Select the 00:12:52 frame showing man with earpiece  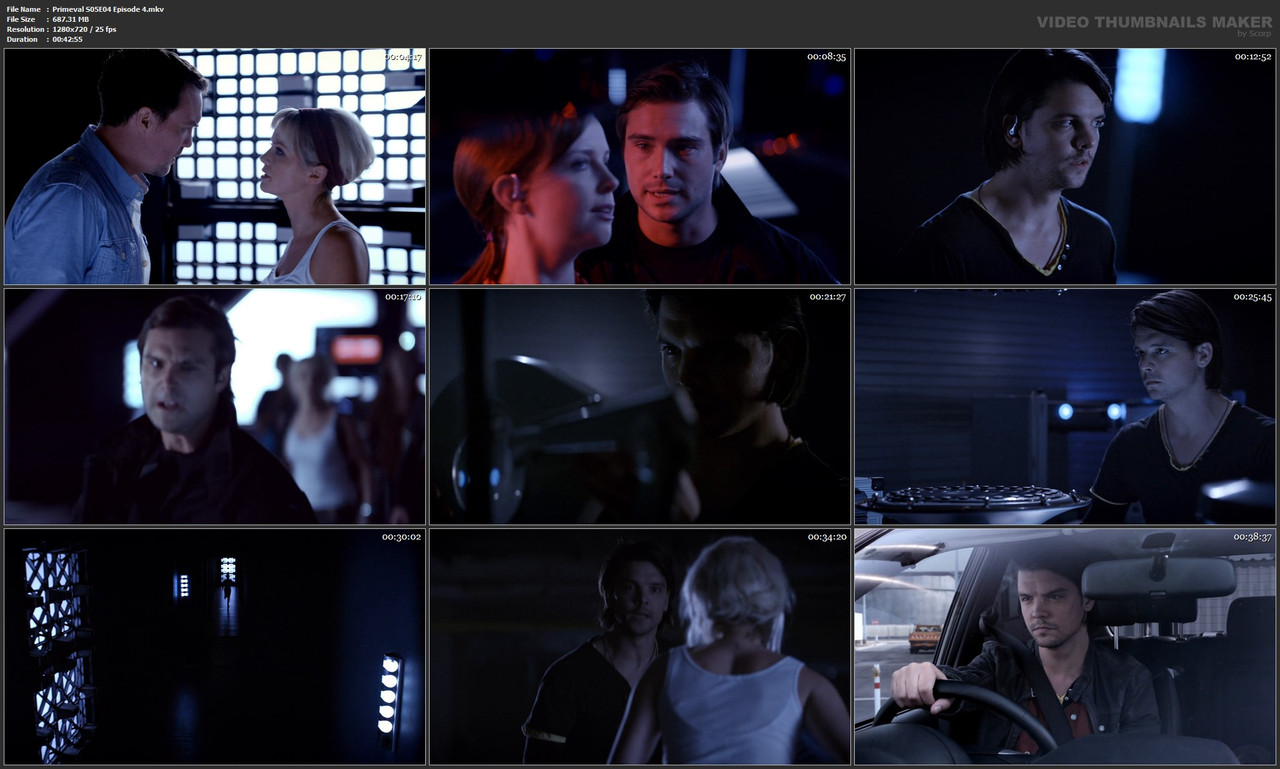point(1064,165)
